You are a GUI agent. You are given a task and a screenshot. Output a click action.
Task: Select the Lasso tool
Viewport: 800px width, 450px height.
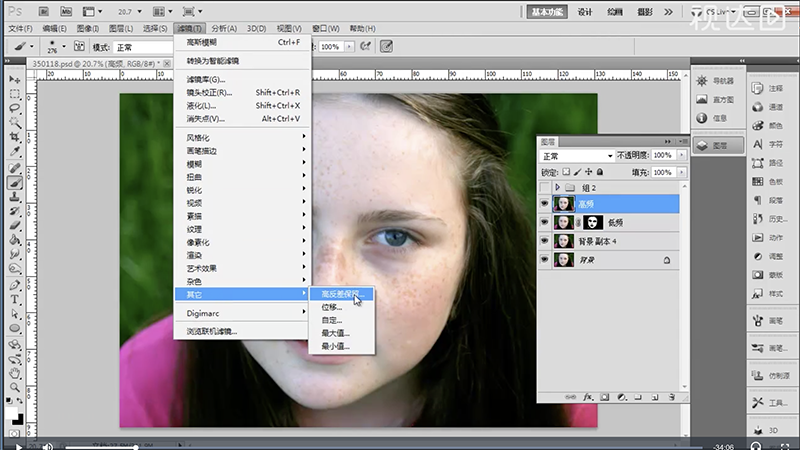click(x=15, y=108)
